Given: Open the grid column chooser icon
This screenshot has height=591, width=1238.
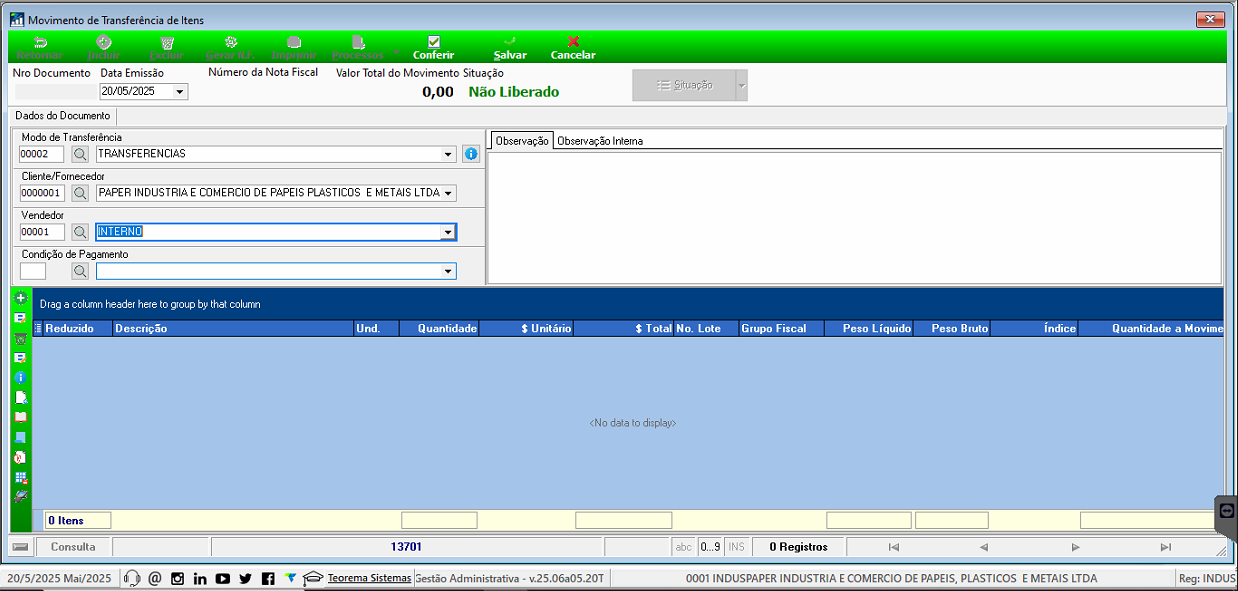Looking at the screenshot, I should click(x=38, y=328).
